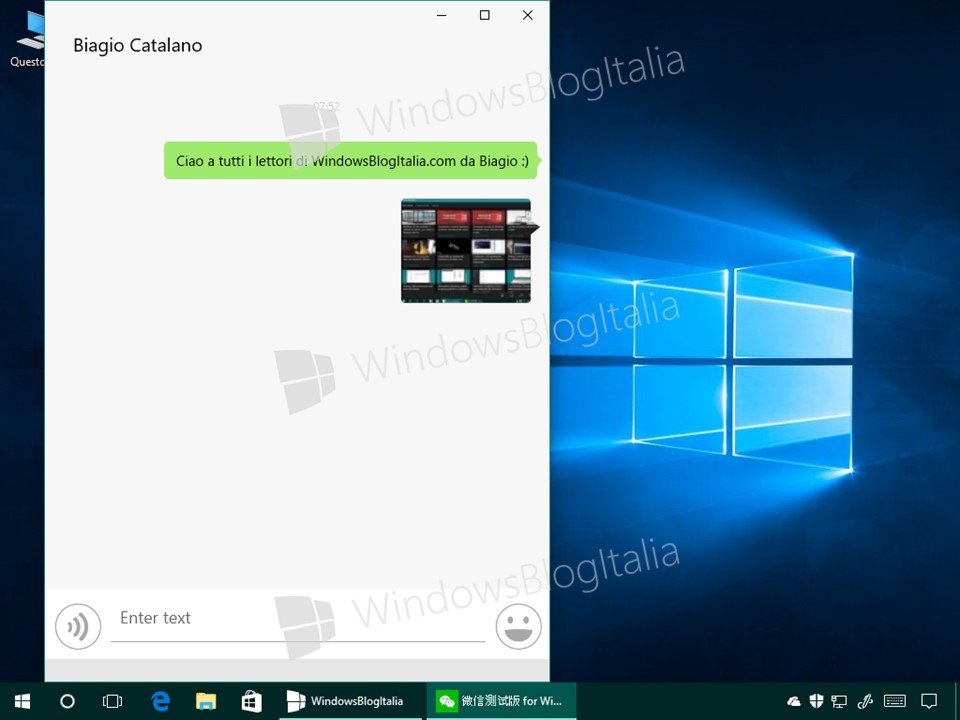
Task: Open Windows Ink pen tray icon
Action: tap(865, 701)
